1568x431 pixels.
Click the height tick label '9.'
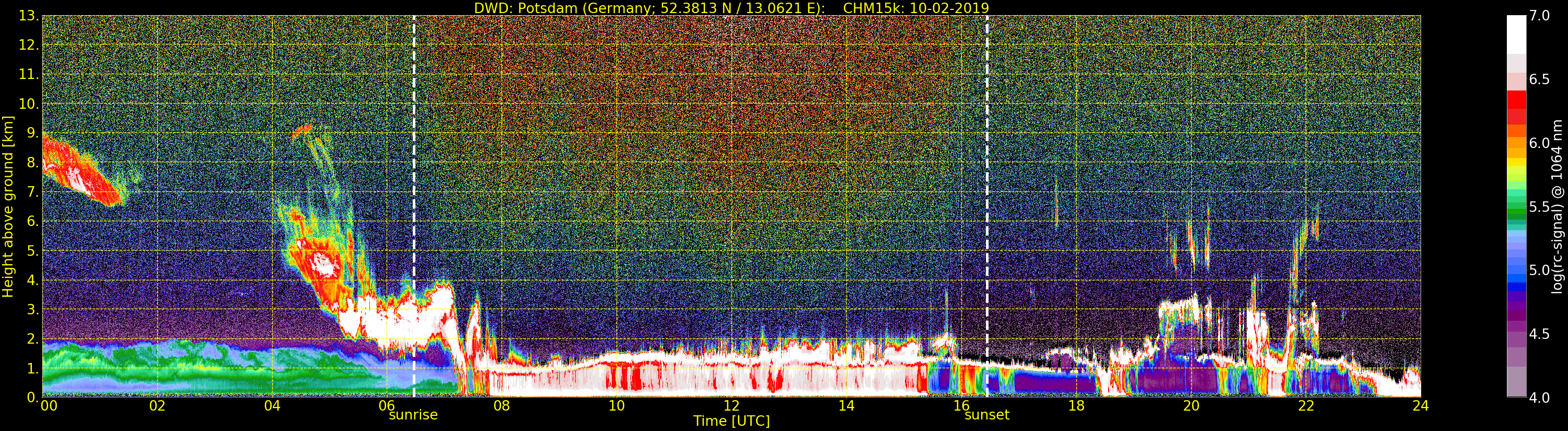(x=32, y=133)
